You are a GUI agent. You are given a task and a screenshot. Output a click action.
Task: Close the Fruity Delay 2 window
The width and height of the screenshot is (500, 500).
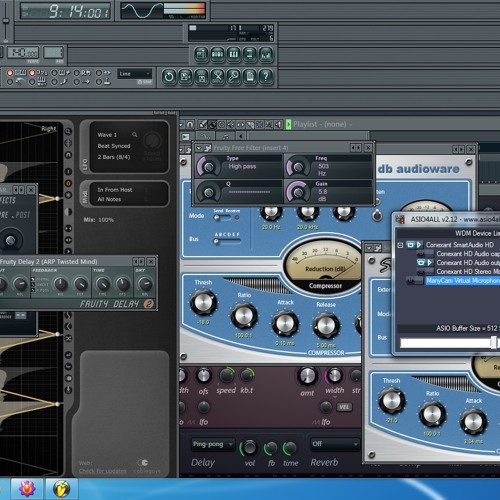pos(151,262)
